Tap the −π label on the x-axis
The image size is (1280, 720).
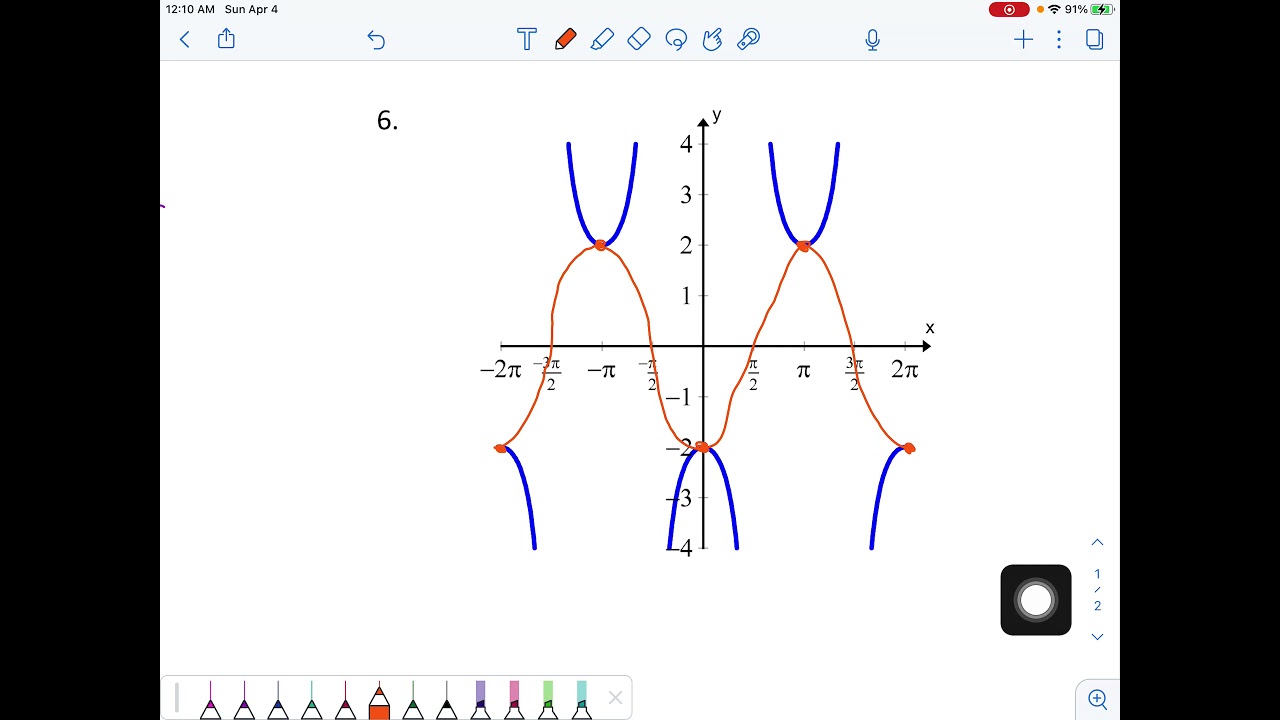[x=601, y=371]
